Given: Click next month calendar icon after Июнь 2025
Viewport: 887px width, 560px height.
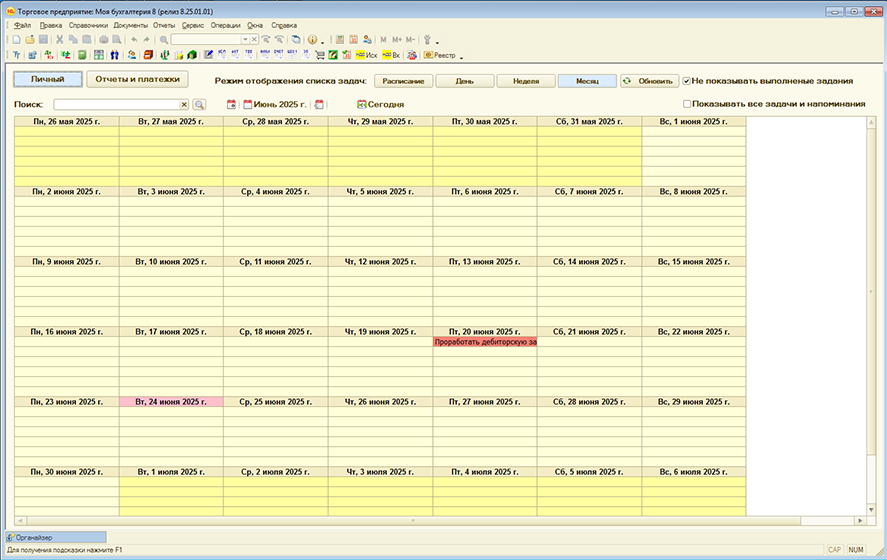Looking at the screenshot, I should pos(319,104).
